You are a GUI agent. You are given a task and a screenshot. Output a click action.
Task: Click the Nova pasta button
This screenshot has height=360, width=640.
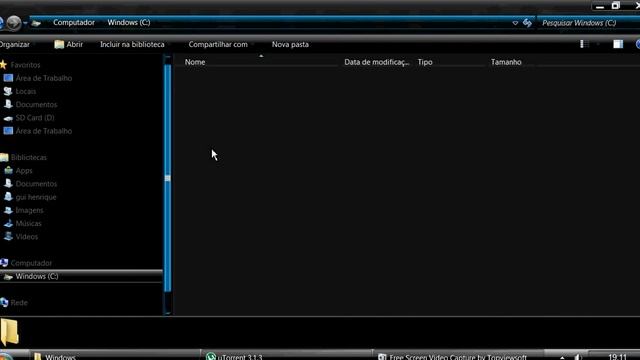pos(290,44)
